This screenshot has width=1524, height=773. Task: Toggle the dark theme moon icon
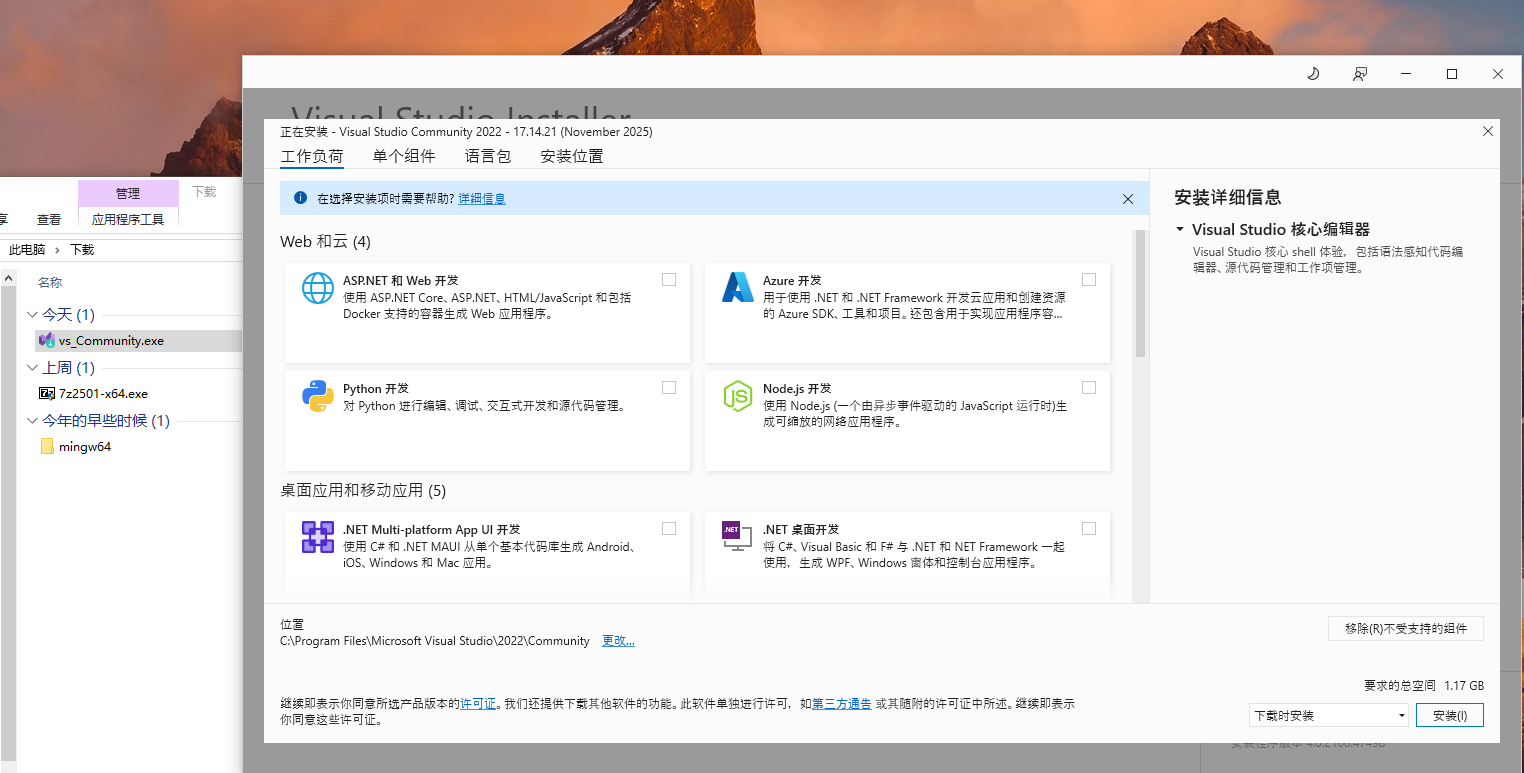[1314, 74]
